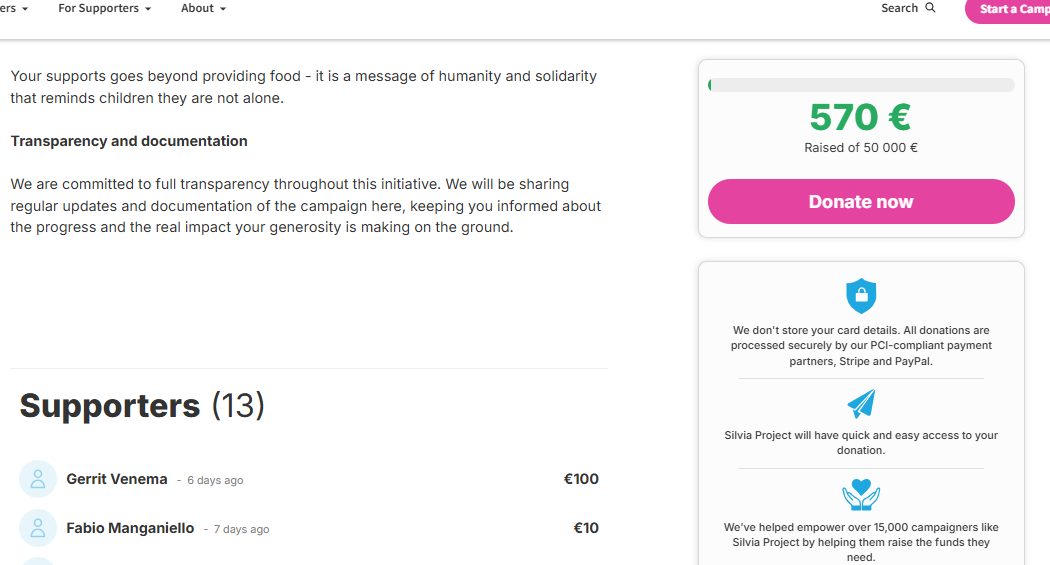1050x565 pixels.
Task: Open the About dropdown menu
Action: click(x=203, y=8)
